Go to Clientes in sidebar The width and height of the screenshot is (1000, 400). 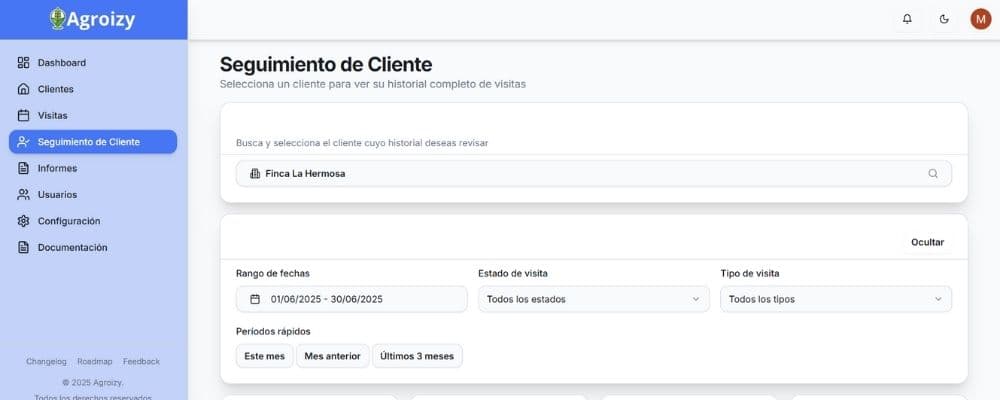(56, 89)
